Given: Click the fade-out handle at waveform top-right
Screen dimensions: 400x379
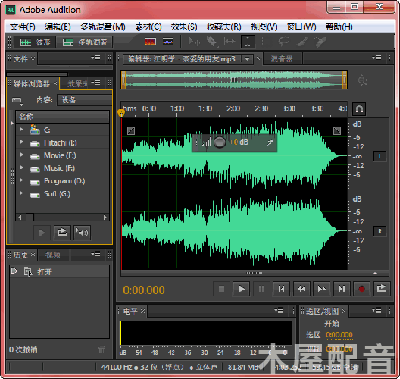Looking at the screenshot, I should coord(337,131).
